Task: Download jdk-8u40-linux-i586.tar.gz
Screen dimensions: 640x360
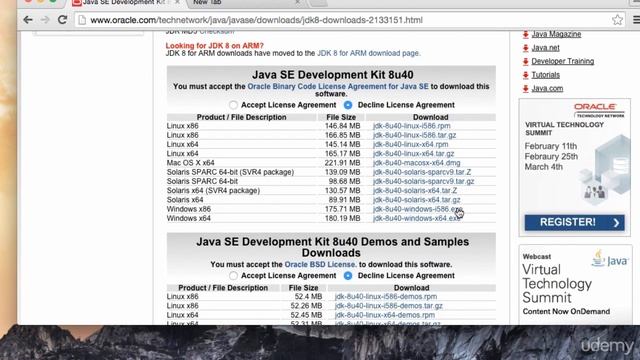Action: pyautogui.click(x=414, y=135)
